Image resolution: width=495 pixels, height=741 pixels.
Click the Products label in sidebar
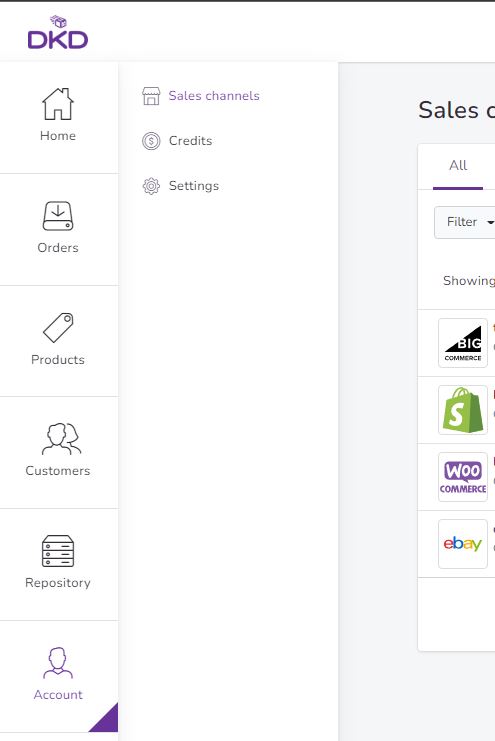click(58, 360)
